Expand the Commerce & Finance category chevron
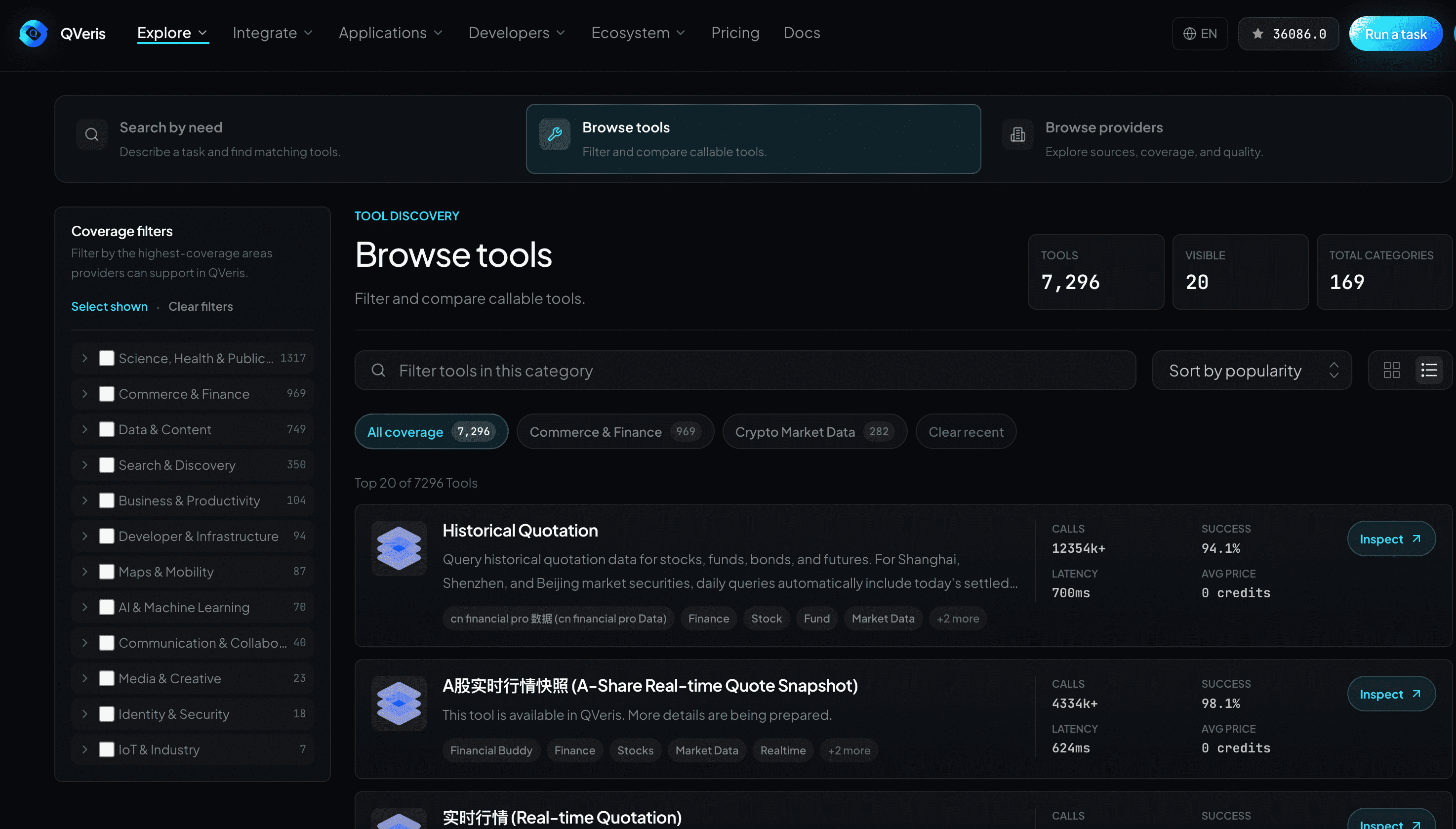The height and width of the screenshot is (829, 1456). pyautogui.click(x=85, y=394)
